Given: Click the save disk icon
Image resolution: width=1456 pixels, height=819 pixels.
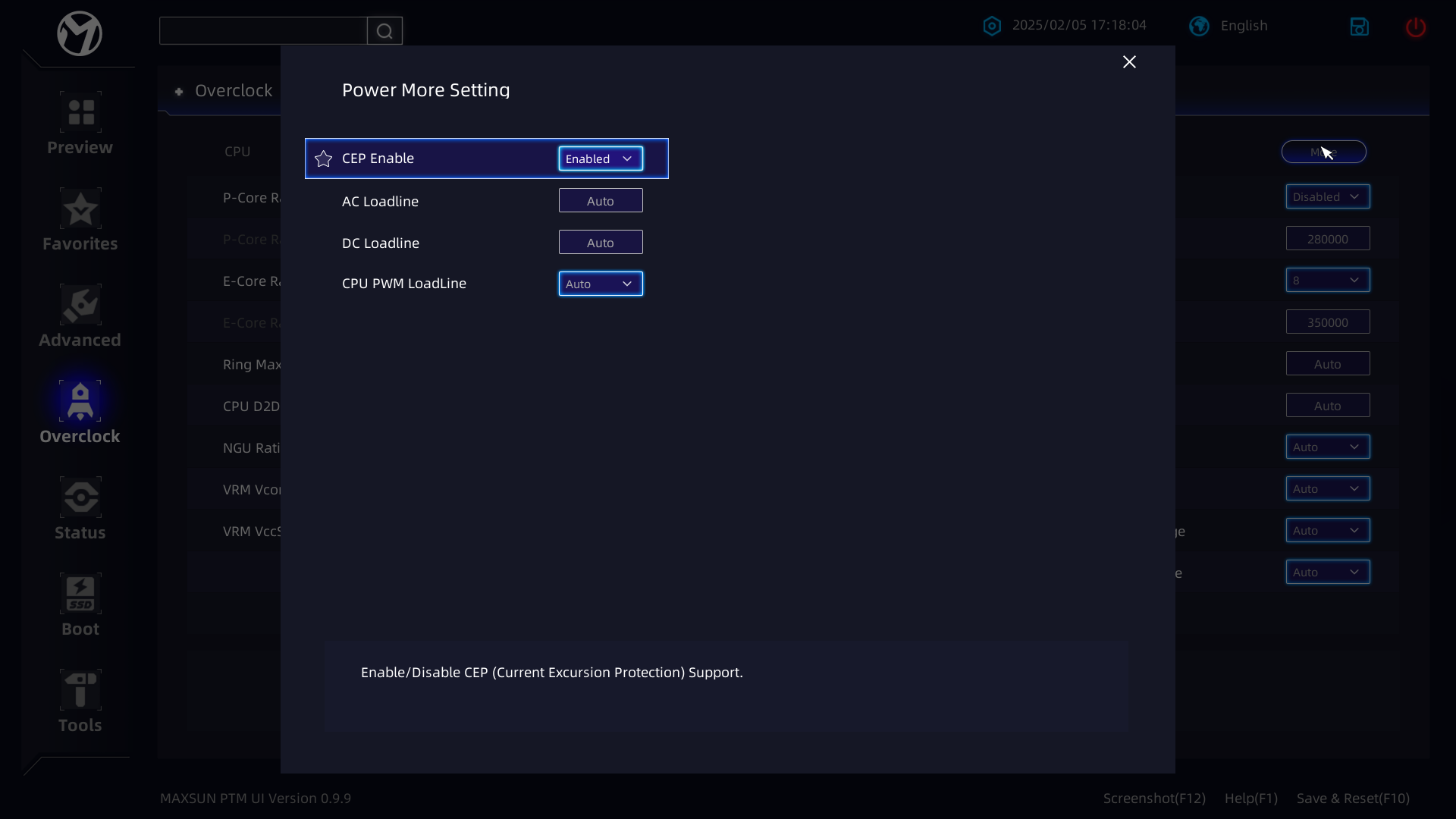Looking at the screenshot, I should [x=1359, y=27].
